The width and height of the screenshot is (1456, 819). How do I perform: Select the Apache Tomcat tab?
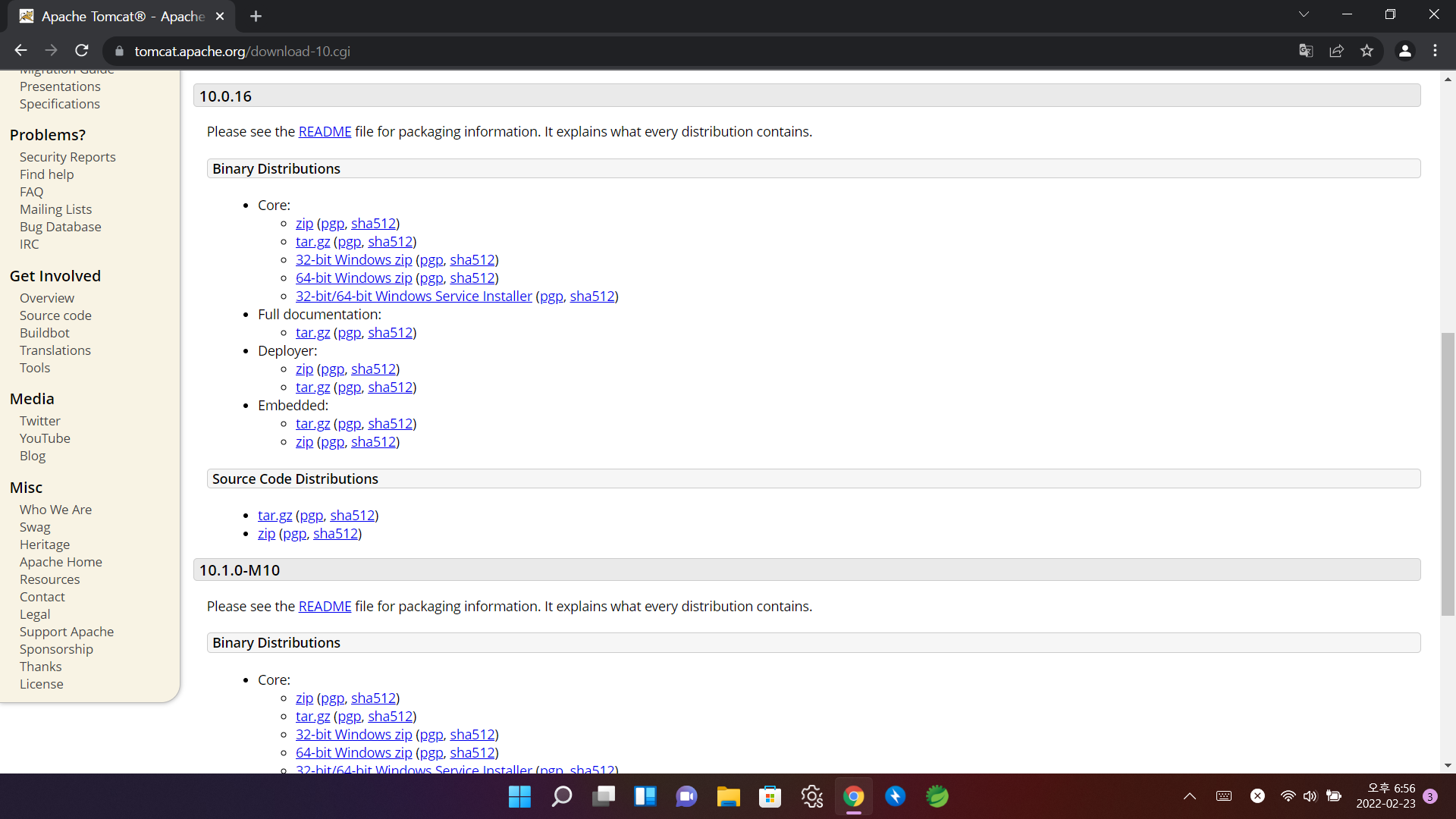click(121, 16)
